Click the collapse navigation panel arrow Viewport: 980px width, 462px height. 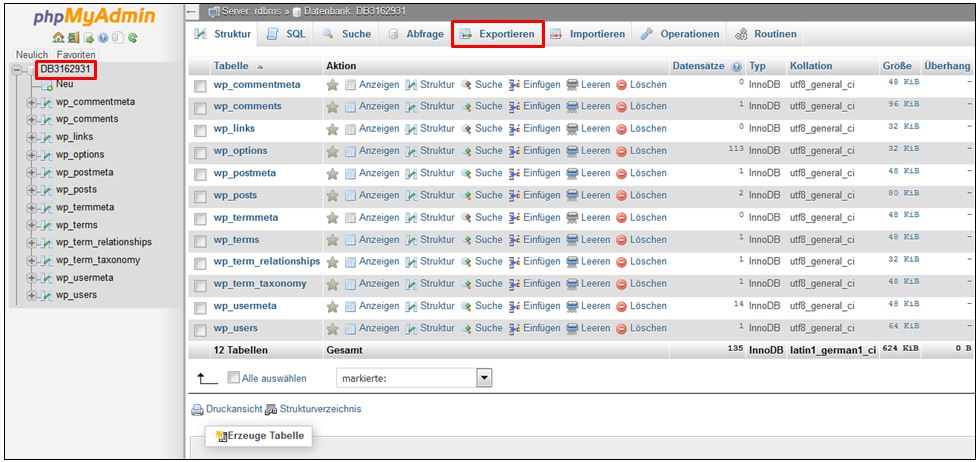(x=192, y=12)
